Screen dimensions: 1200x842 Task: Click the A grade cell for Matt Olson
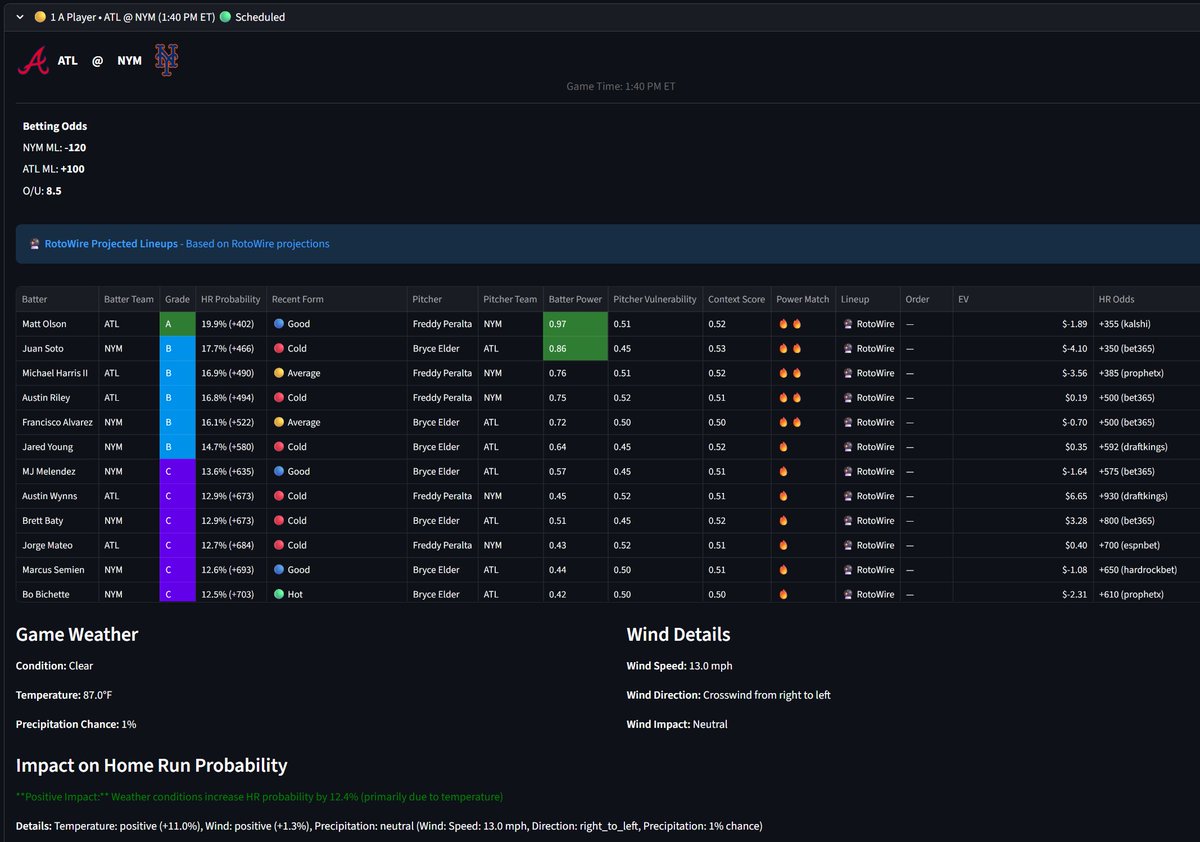[x=177, y=324]
